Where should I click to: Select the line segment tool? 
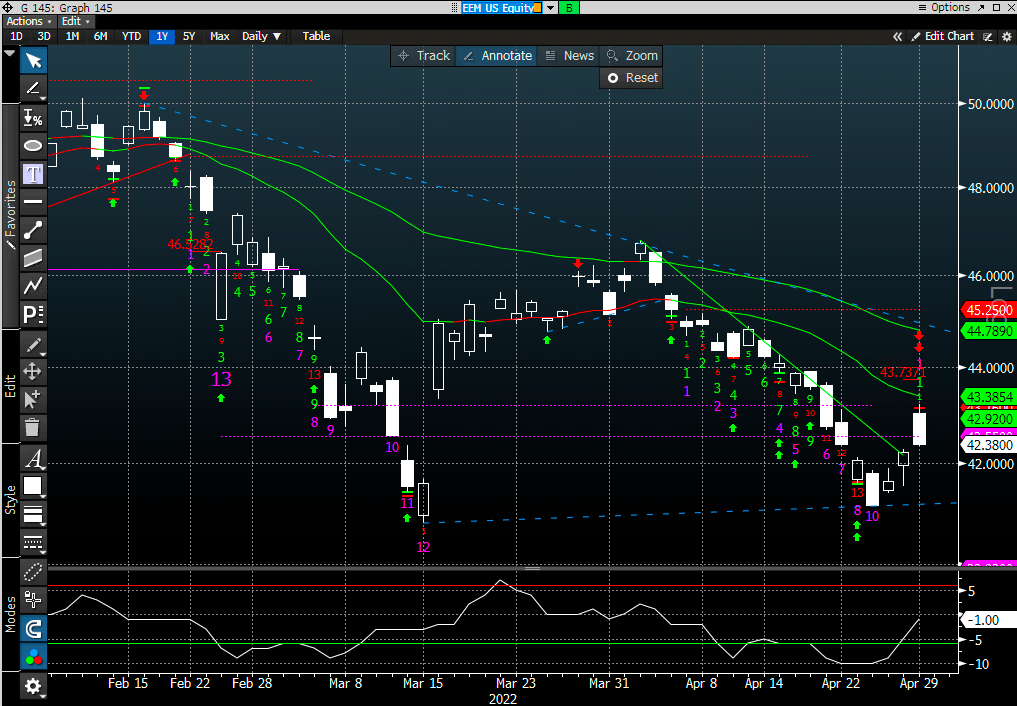coord(33,229)
